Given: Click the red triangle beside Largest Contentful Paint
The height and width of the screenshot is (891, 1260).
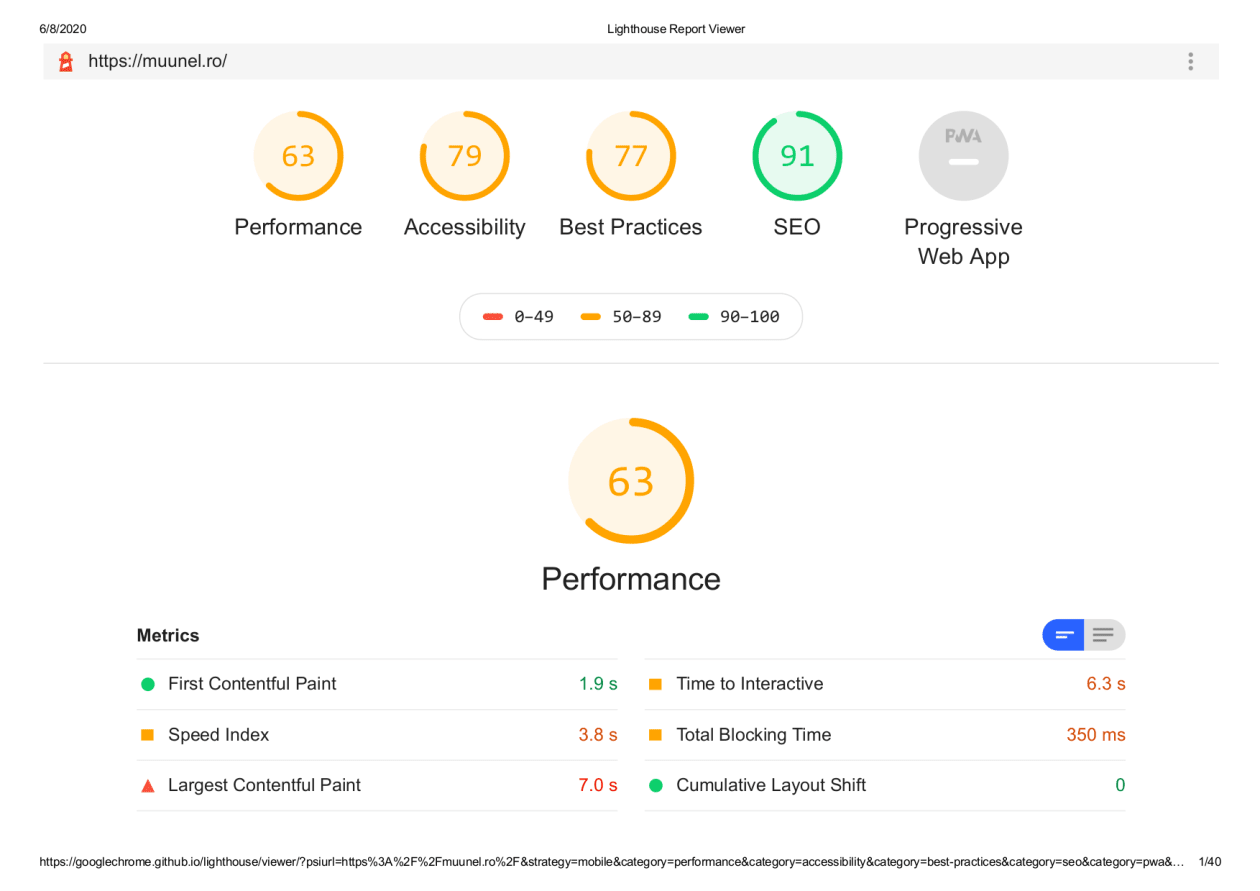Looking at the screenshot, I should (148, 785).
